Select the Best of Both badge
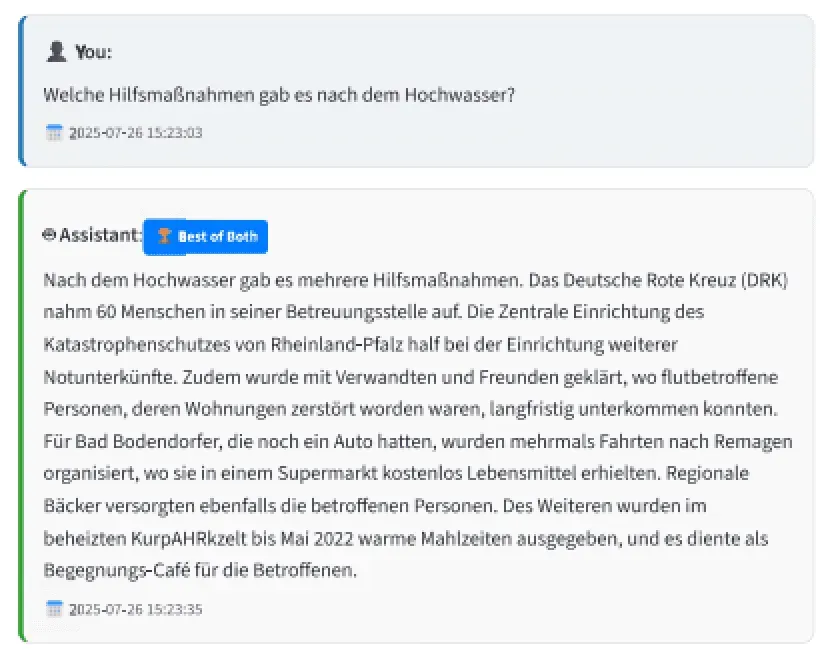836x662 pixels. click(205, 237)
